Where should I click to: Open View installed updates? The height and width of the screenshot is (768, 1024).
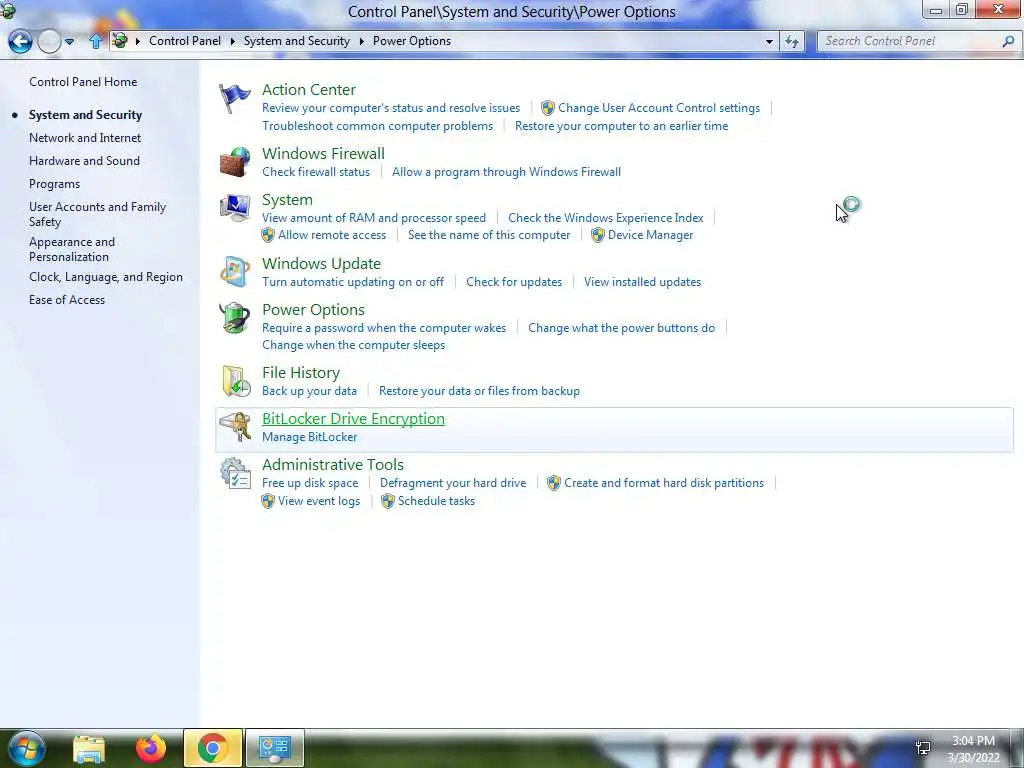[643, 282]
